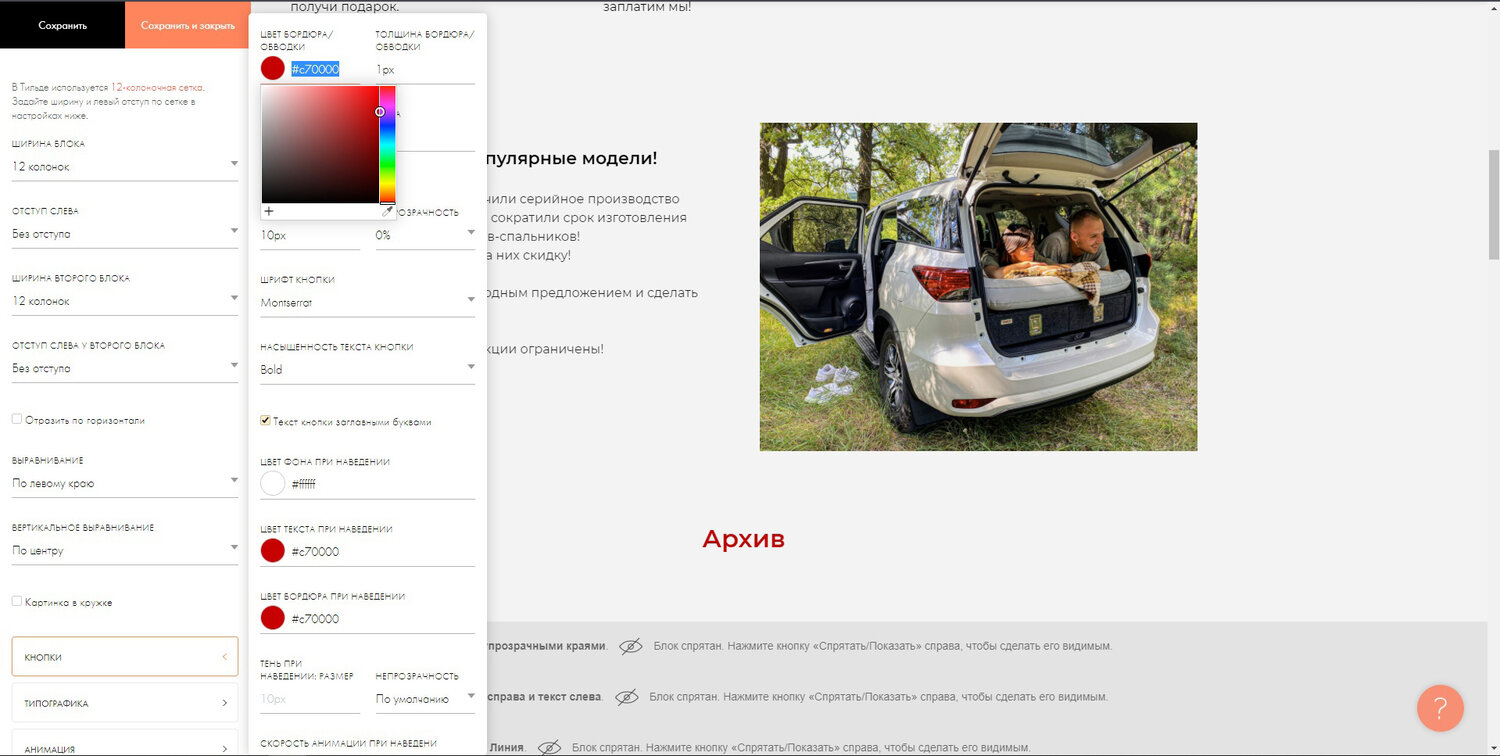Screen dimensions: 1500x756
Task: Open Насыщенность текста кнопки Bold dropdown
Action: coord(367,369)
